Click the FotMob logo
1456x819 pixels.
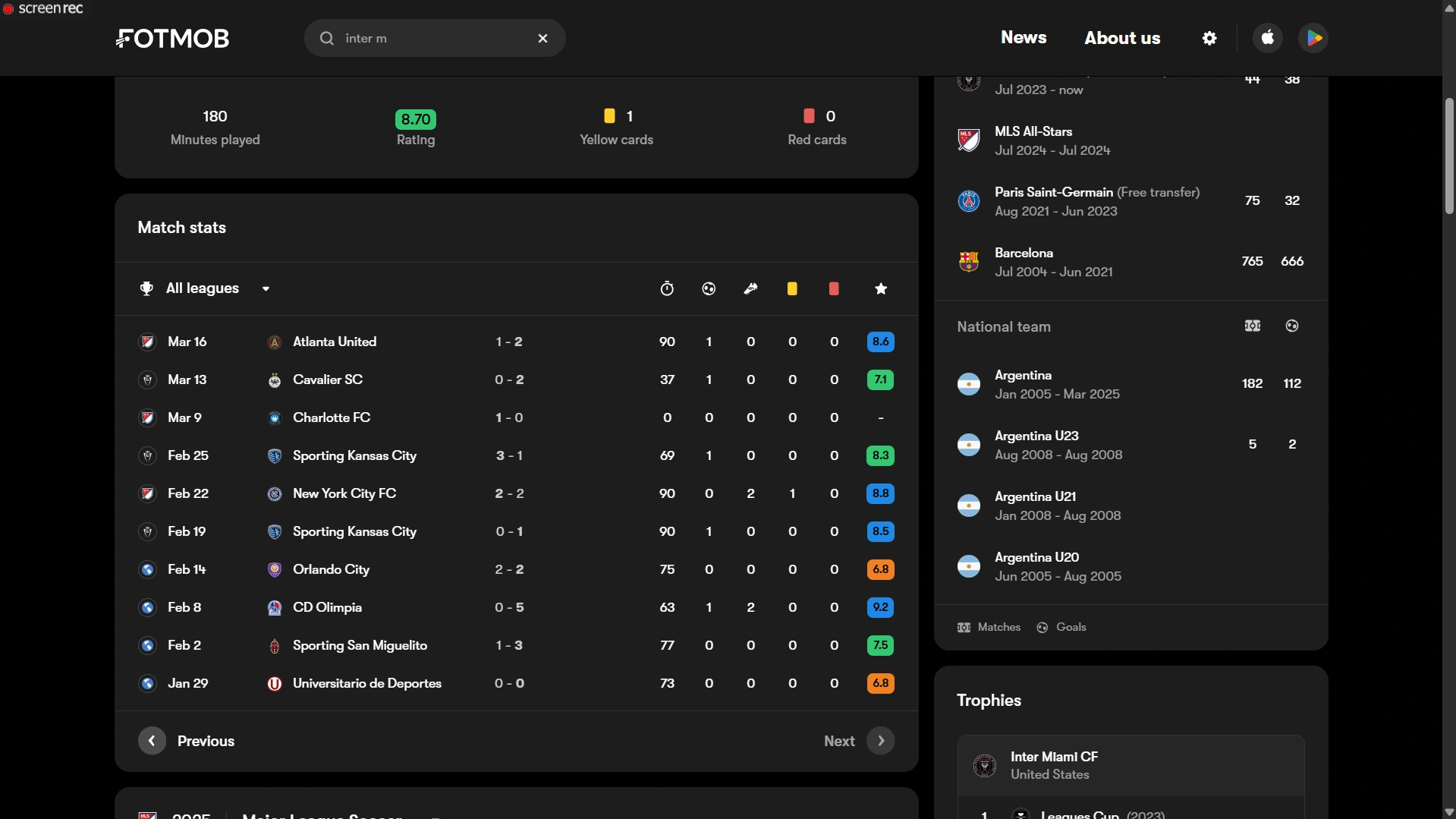(172, 38)
